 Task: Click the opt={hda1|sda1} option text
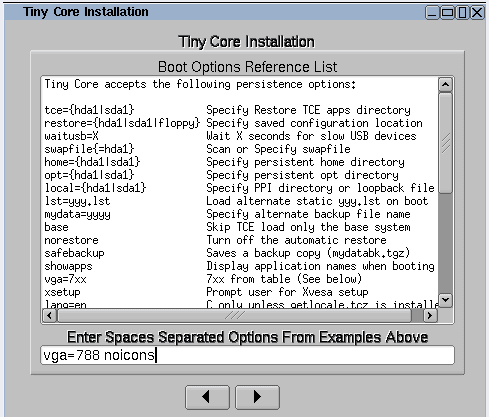tap(89, 175)
